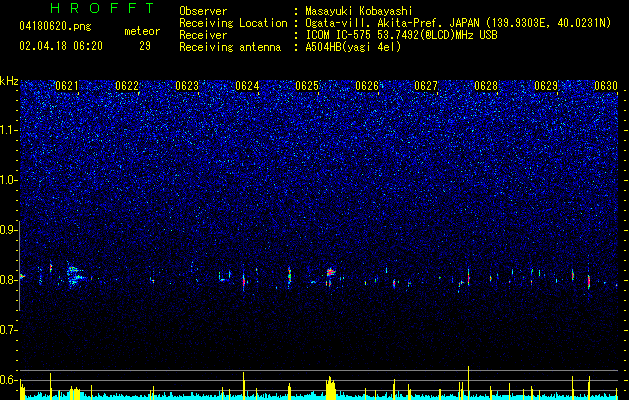
Task: Click the 0621 time marker
Action: pyautogui.click(x=67, y=86)
